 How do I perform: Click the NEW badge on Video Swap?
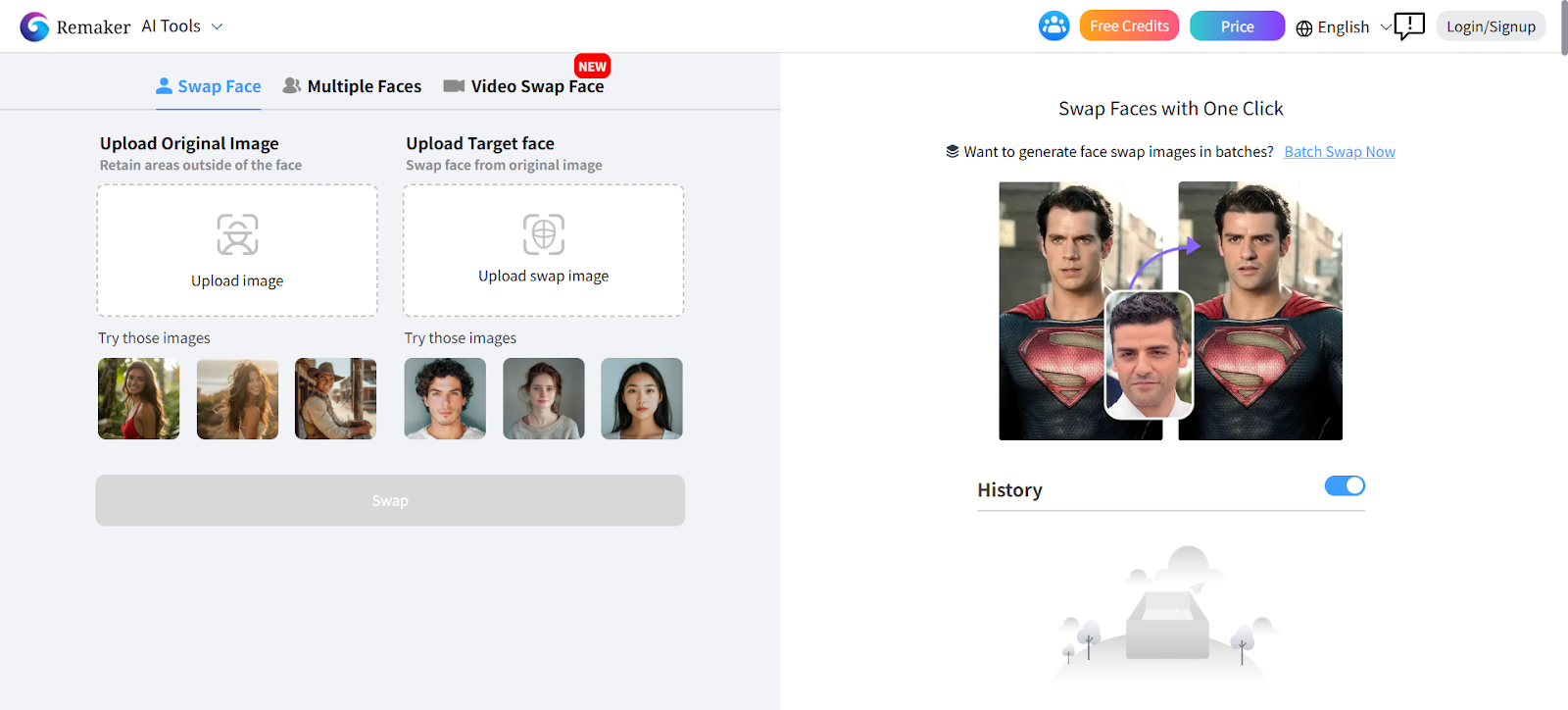[x=592, y=66]
